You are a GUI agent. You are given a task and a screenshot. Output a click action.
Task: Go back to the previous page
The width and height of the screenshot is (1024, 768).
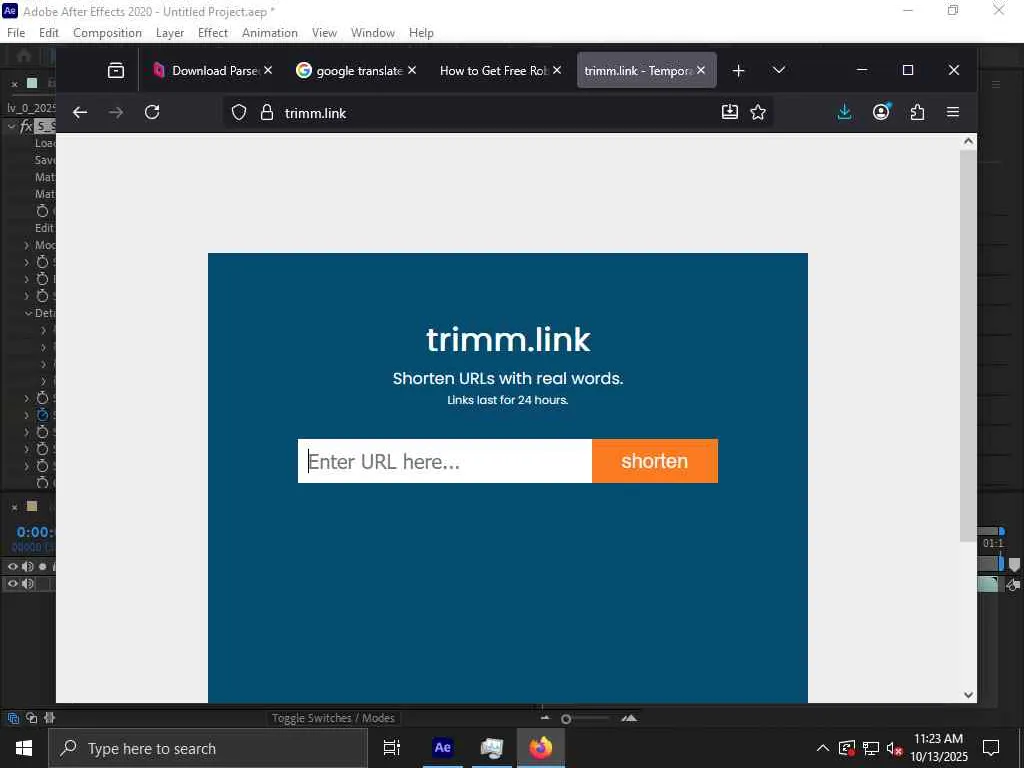pos(80,112)
